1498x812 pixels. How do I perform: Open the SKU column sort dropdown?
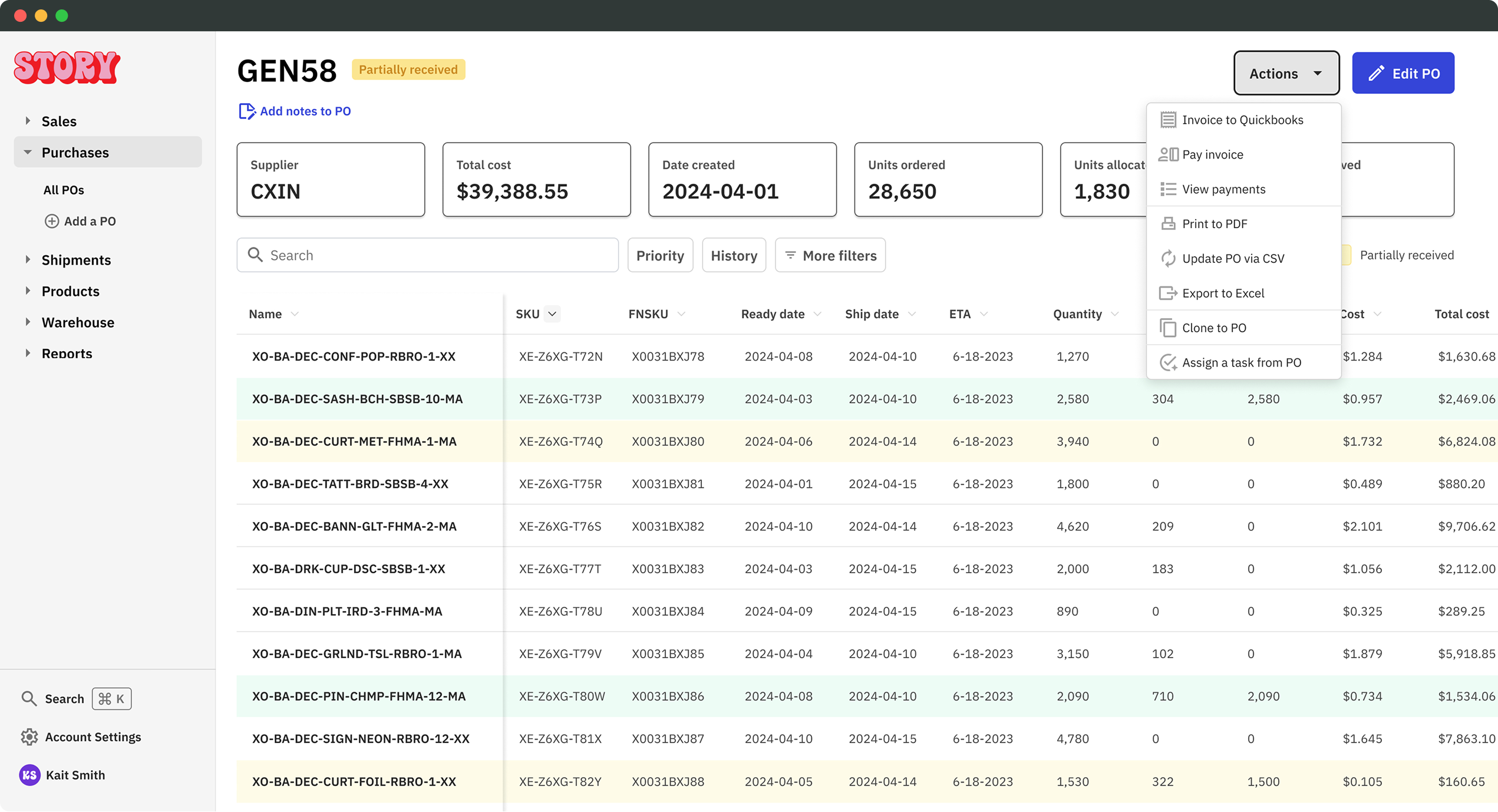[x=552, y=314]
